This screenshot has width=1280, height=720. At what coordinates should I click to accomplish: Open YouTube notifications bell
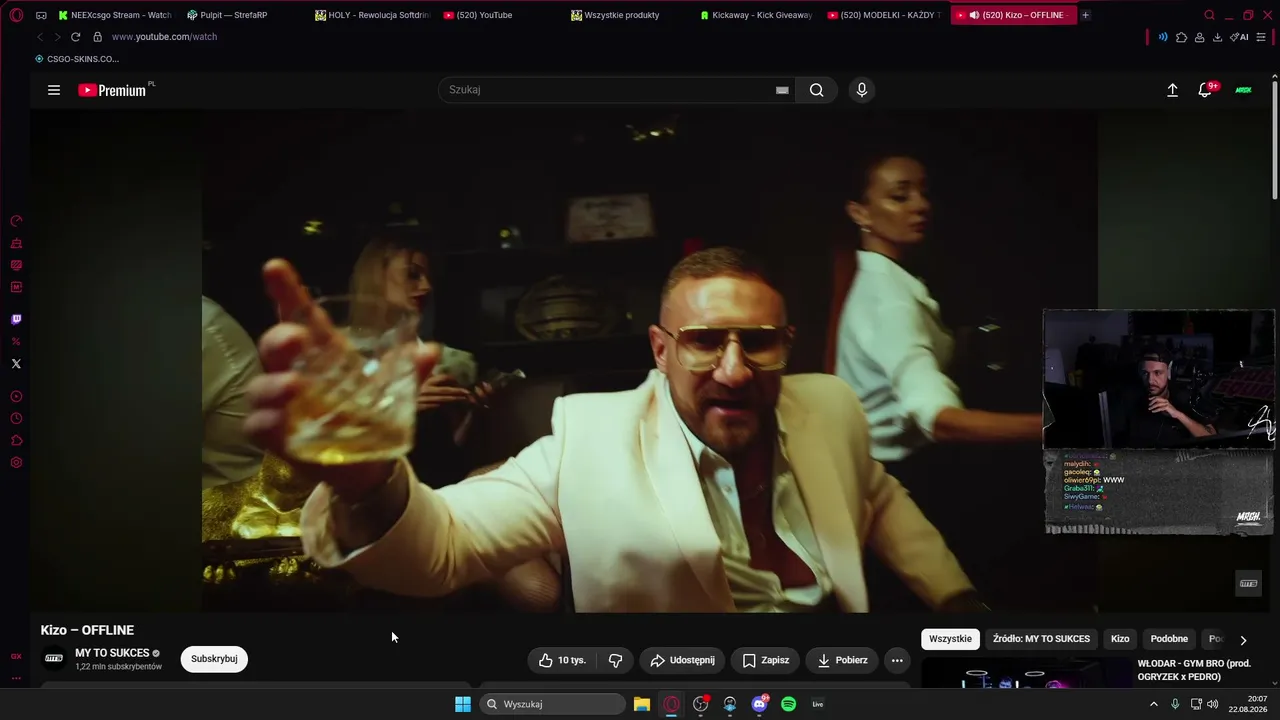1206,90
